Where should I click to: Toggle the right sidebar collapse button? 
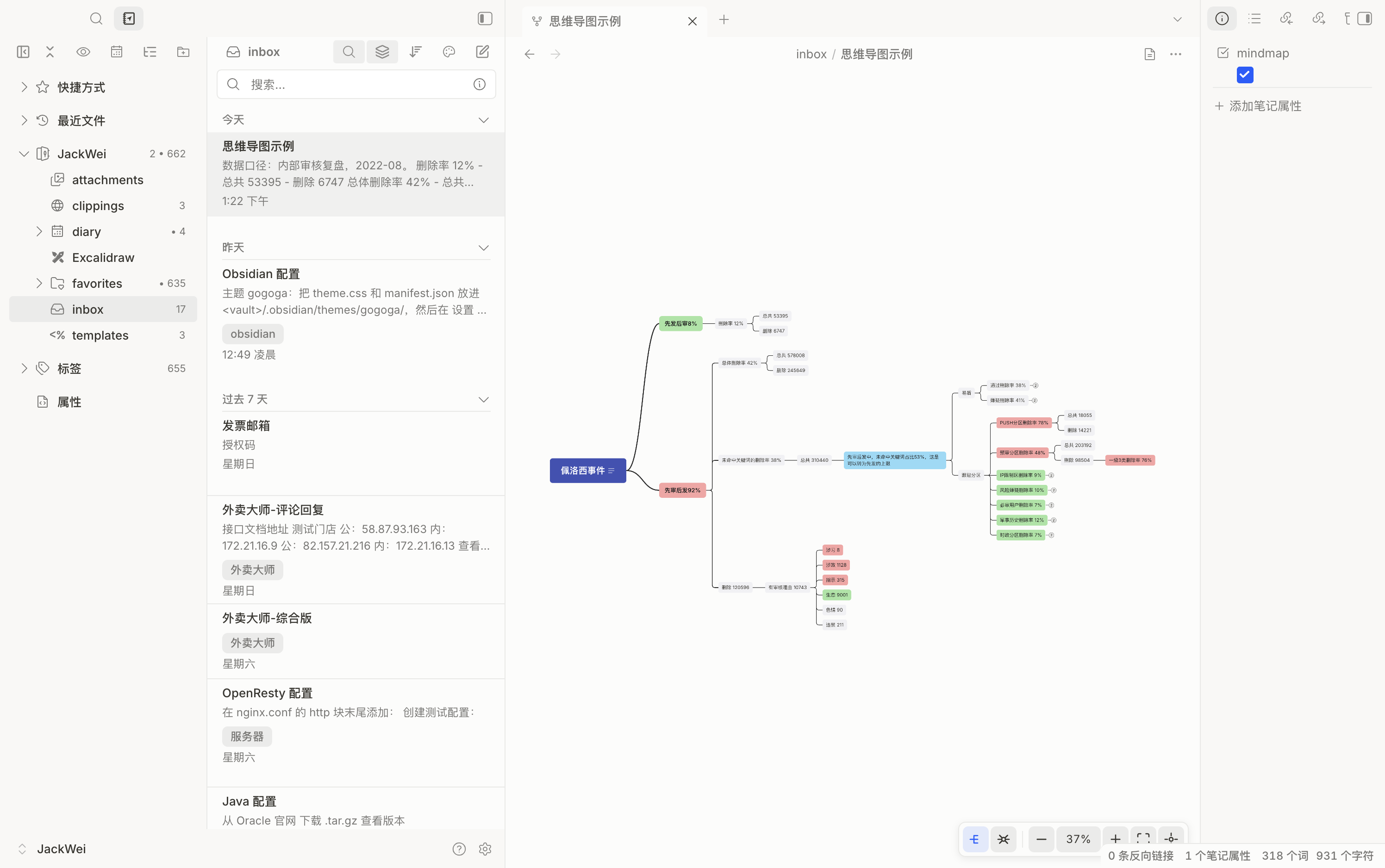pos(1365,19)
